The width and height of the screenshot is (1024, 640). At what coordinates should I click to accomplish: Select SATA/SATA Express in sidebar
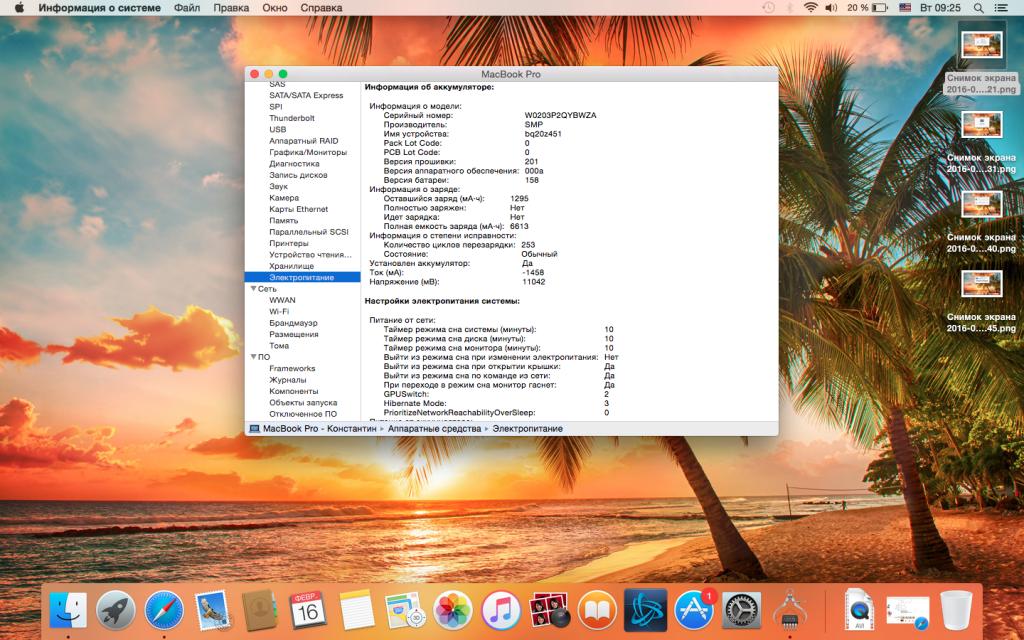[306, 95]
